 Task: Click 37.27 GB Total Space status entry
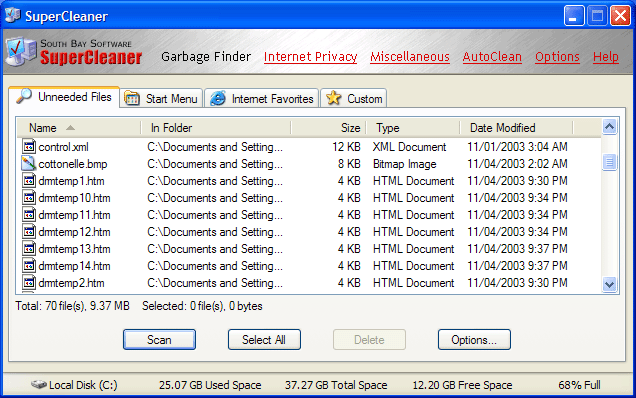pos(336,385)
